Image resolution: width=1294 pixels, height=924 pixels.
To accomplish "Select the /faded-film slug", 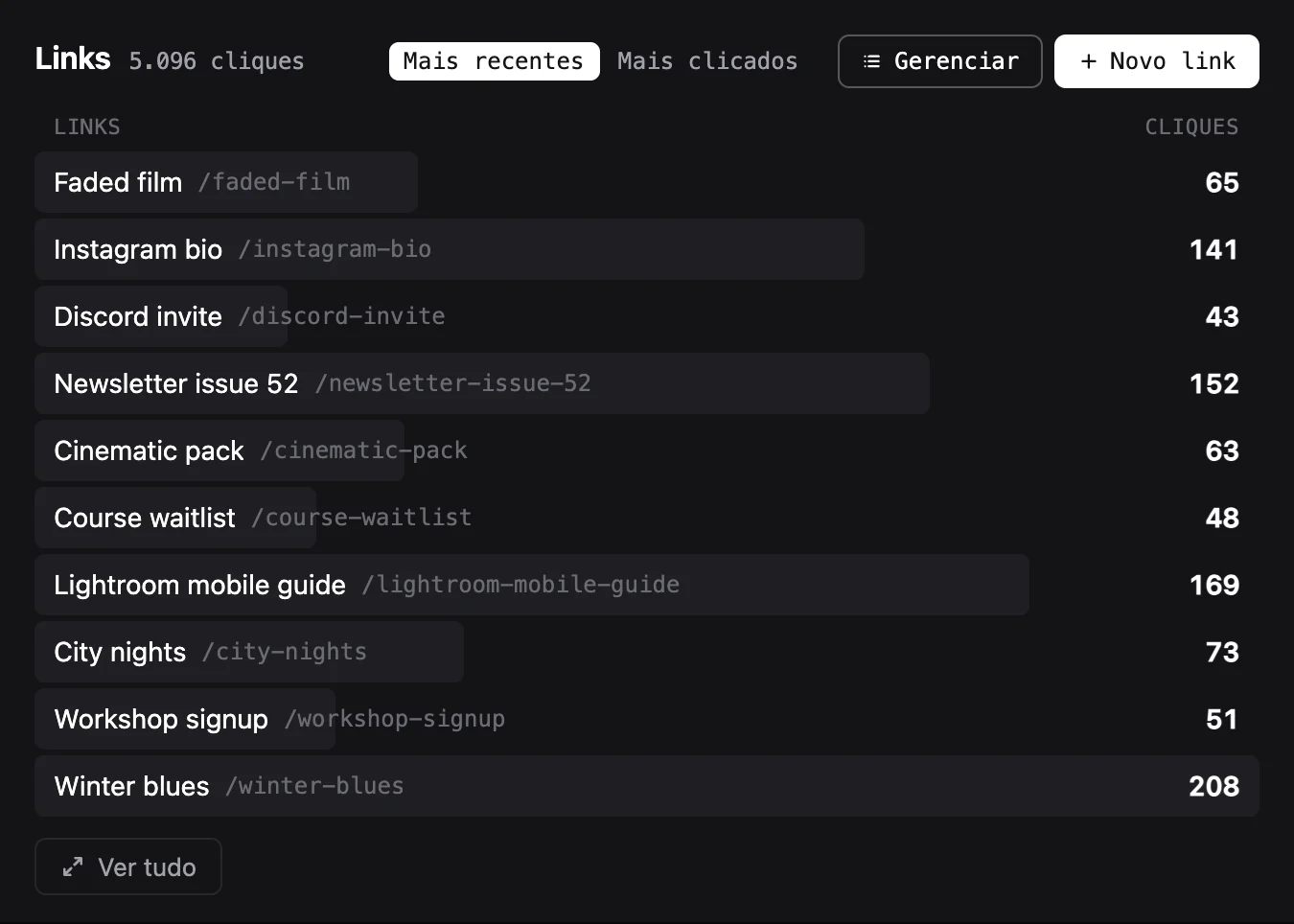I will coord(274,182).
